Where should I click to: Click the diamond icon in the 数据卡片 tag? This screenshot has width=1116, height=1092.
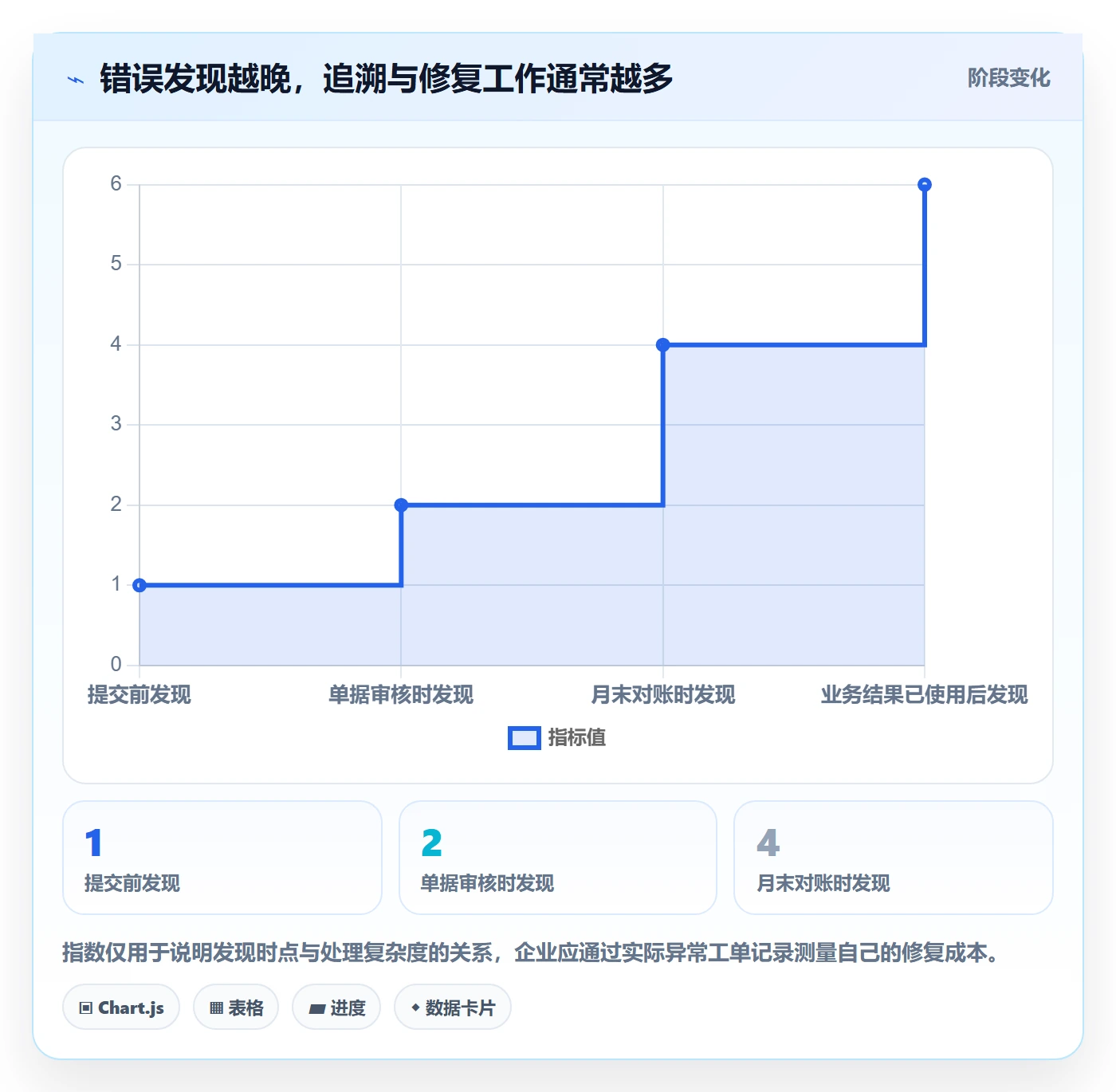coord(415,1008)
